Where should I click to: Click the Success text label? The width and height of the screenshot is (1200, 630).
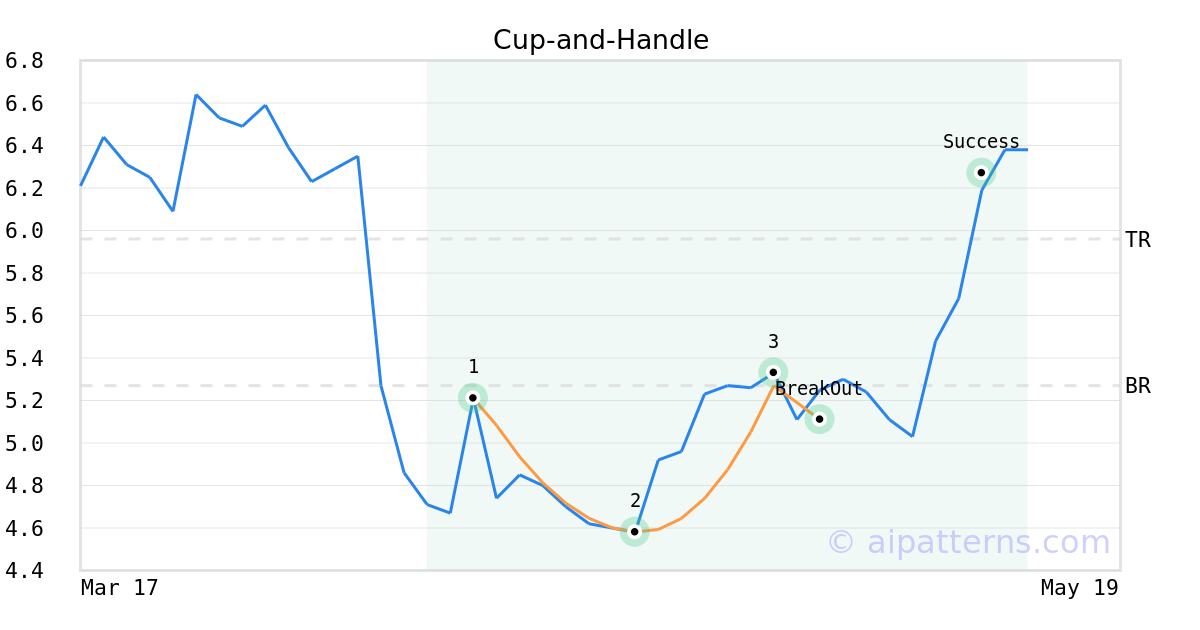(x=981, y=142)
